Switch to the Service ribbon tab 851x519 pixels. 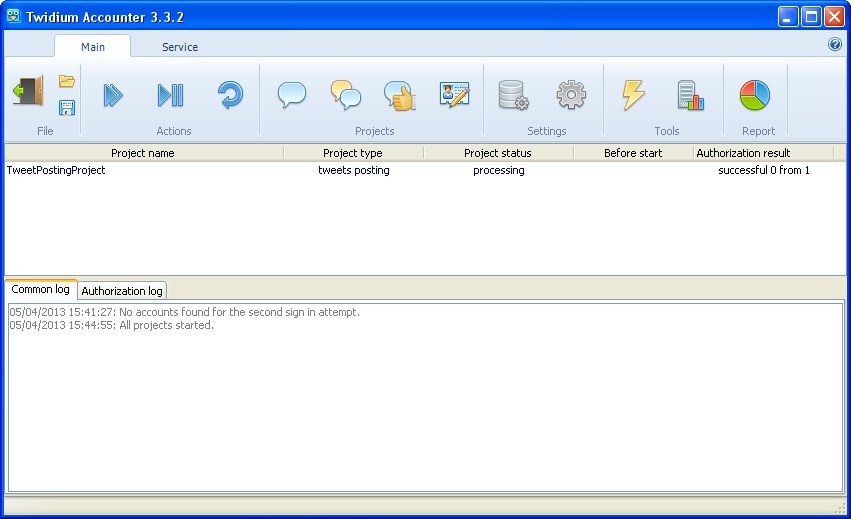(x=180, y=47)
